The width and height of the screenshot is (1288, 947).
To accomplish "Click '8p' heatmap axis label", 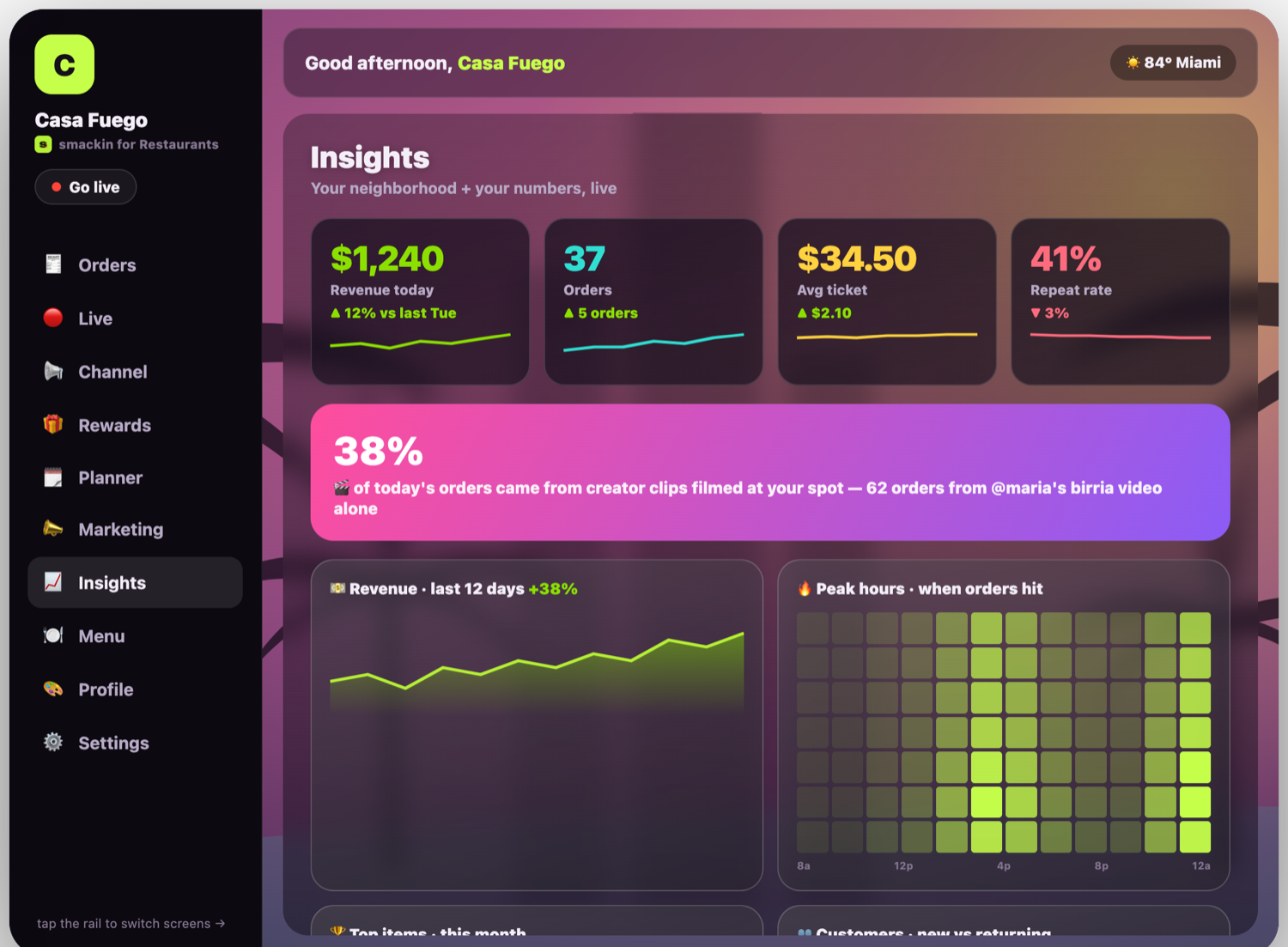I will pos(1102,865).
